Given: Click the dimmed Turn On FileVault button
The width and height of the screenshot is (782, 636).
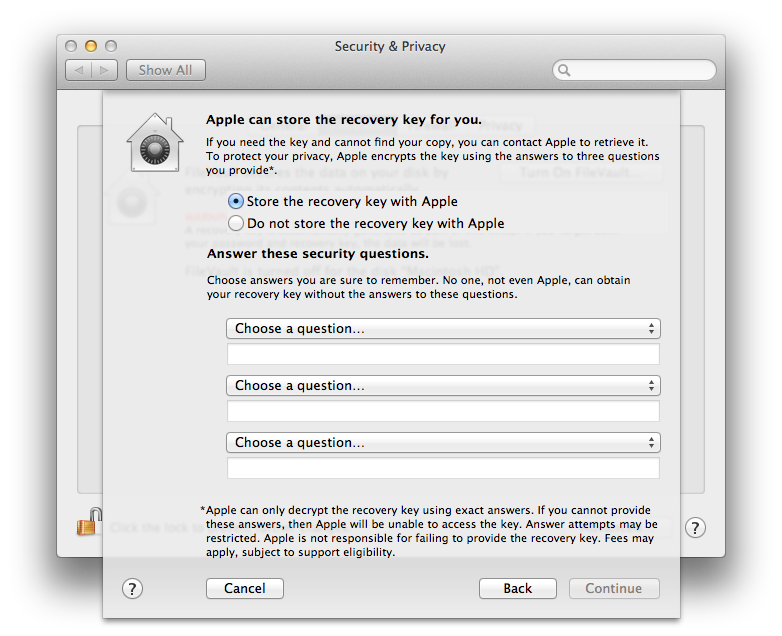Looking at the screenshot, I should pos(582,173).
